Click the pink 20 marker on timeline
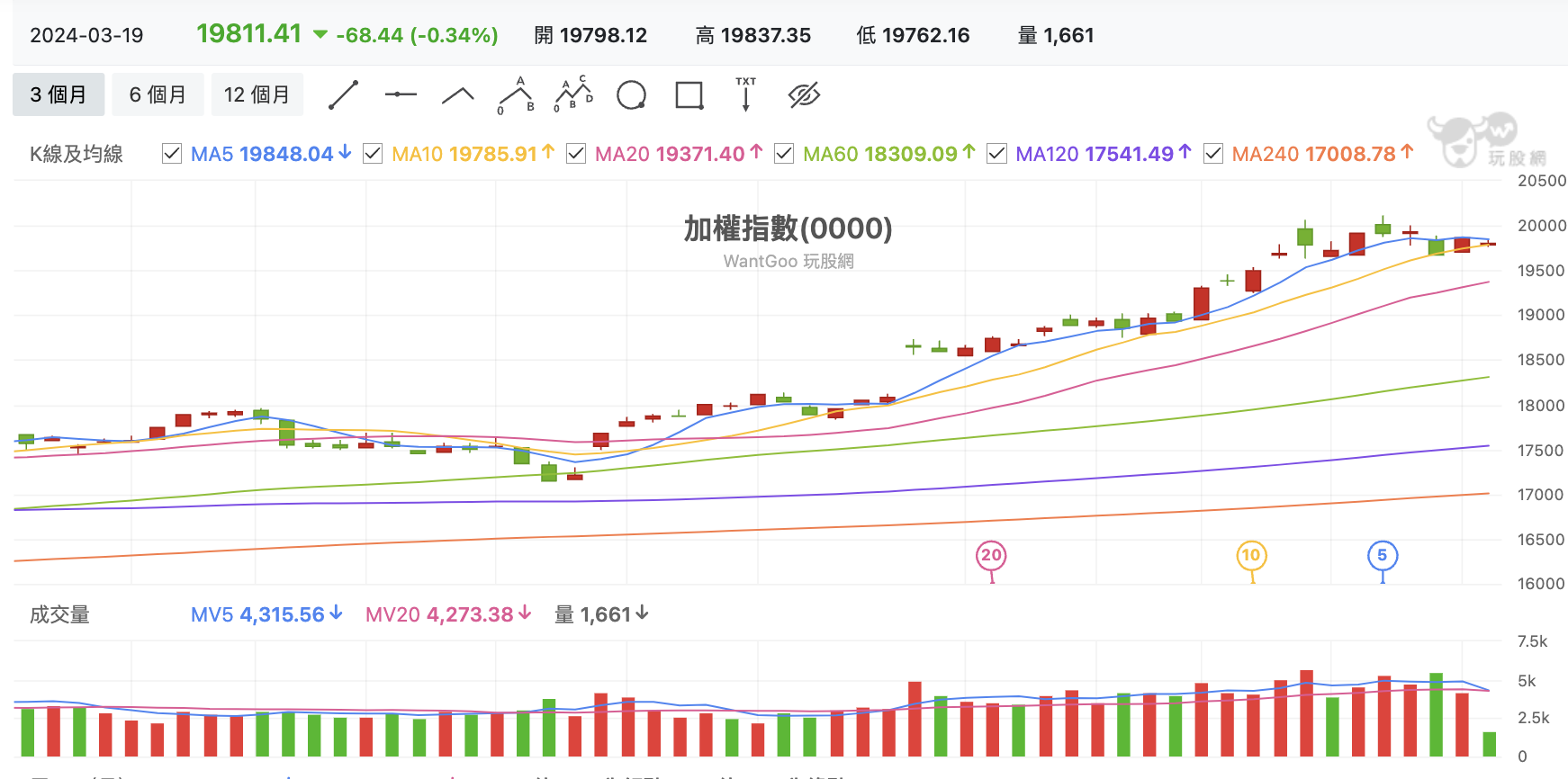This screenshot has height=779, width=1568. (x=991, y=556)
